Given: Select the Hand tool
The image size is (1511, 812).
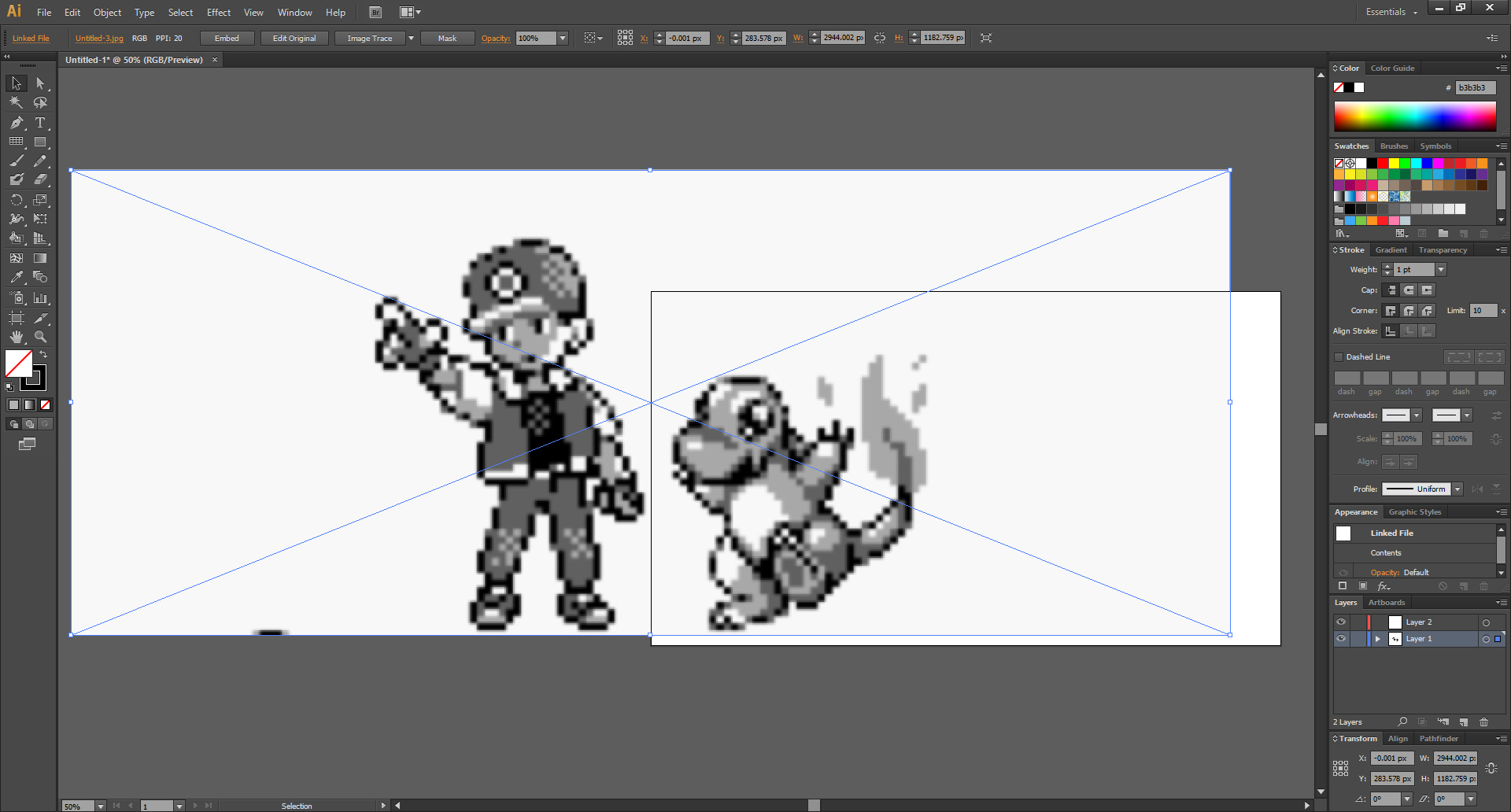Looking at the screenshot, I should pyautogui.click(x=17, y=336).
